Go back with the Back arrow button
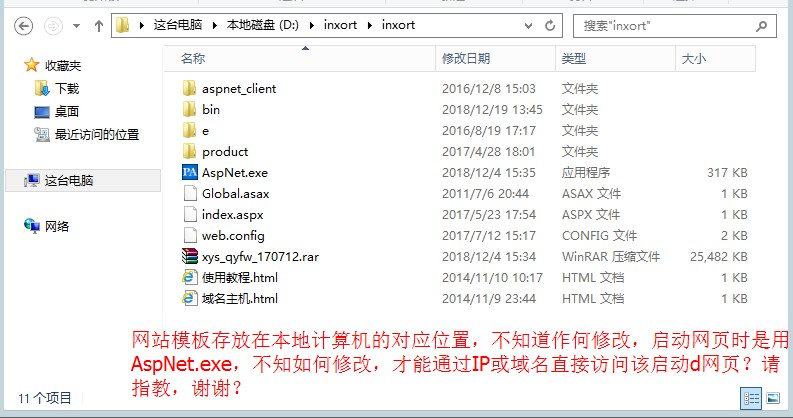The width and height of the screenshot is (793, 418). click(22, 24)
